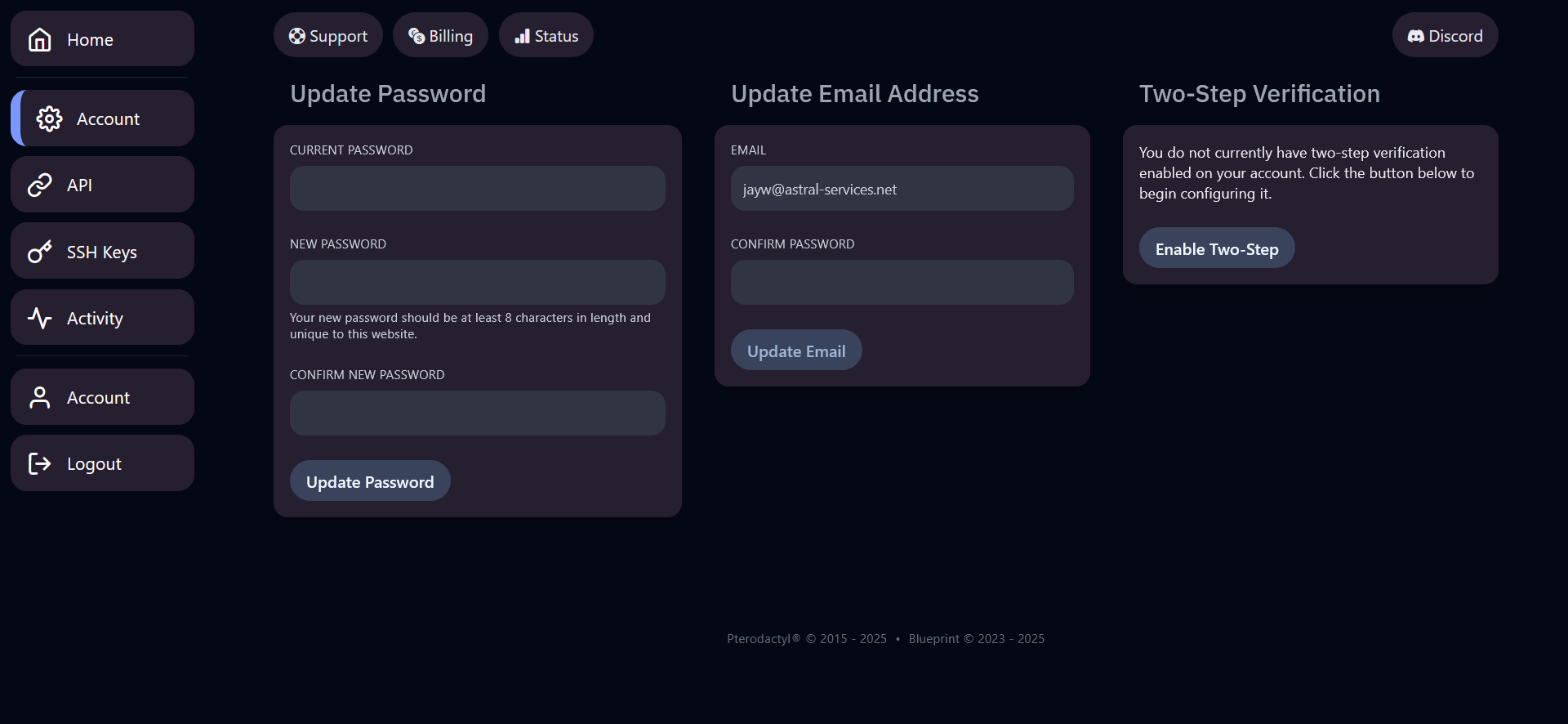Click the SSH Keys key icon

tap(39, 252)
